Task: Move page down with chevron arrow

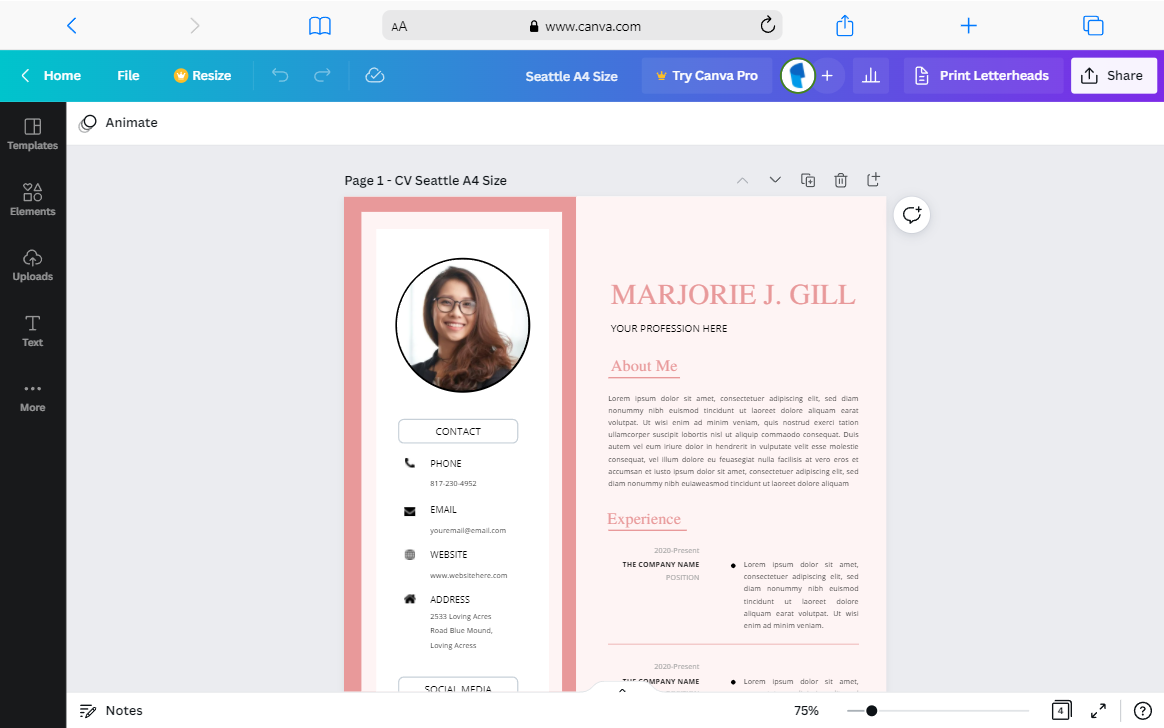Action: pyautogui.click(x=775, y=180)
